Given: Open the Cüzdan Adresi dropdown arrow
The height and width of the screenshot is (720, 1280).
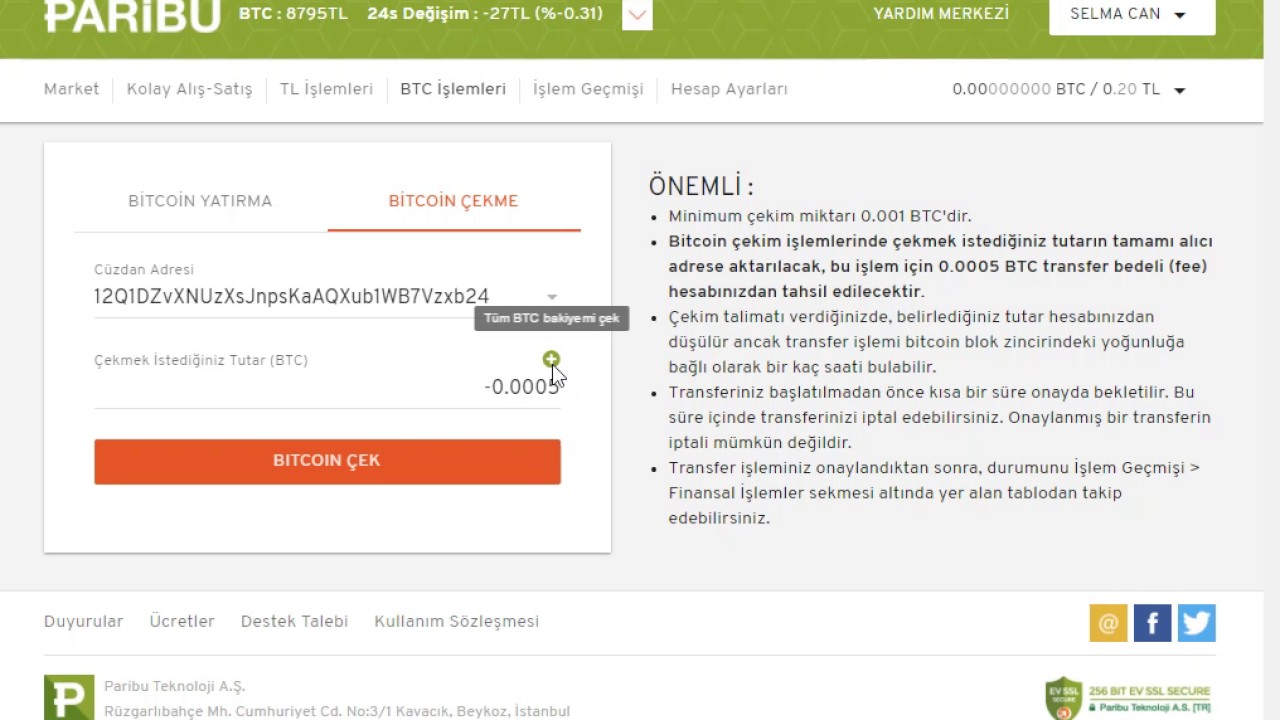Looking at the screenshot, I should (552, 297).
